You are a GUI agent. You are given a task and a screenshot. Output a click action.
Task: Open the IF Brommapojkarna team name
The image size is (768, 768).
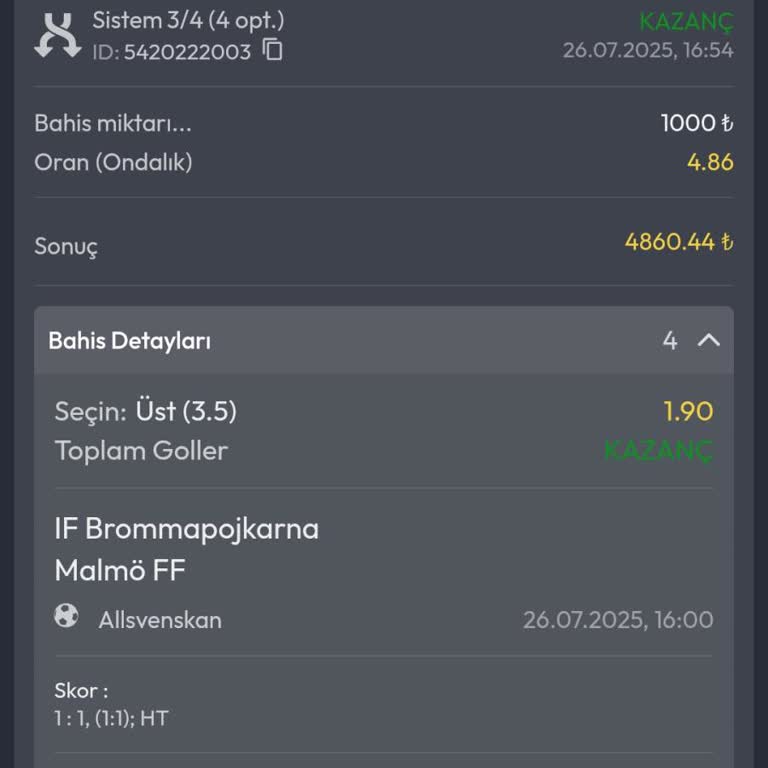187,528
